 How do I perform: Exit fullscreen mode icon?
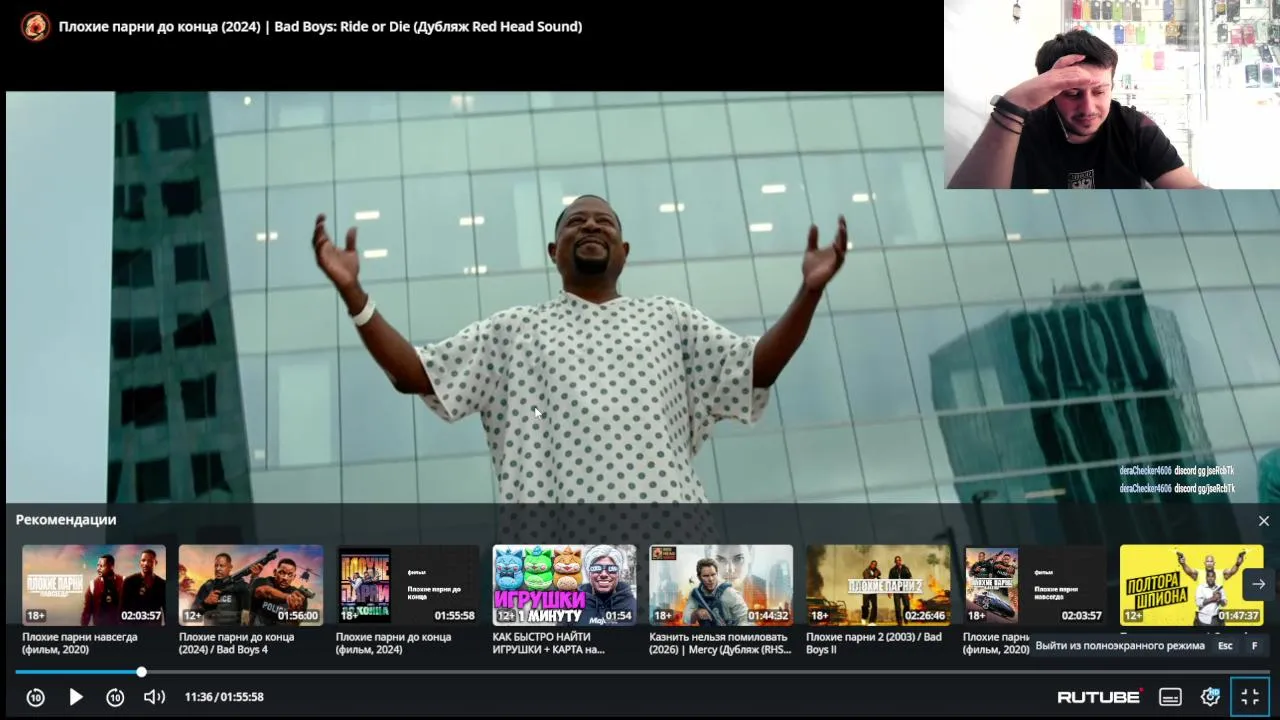click(x=1250, y=697)
